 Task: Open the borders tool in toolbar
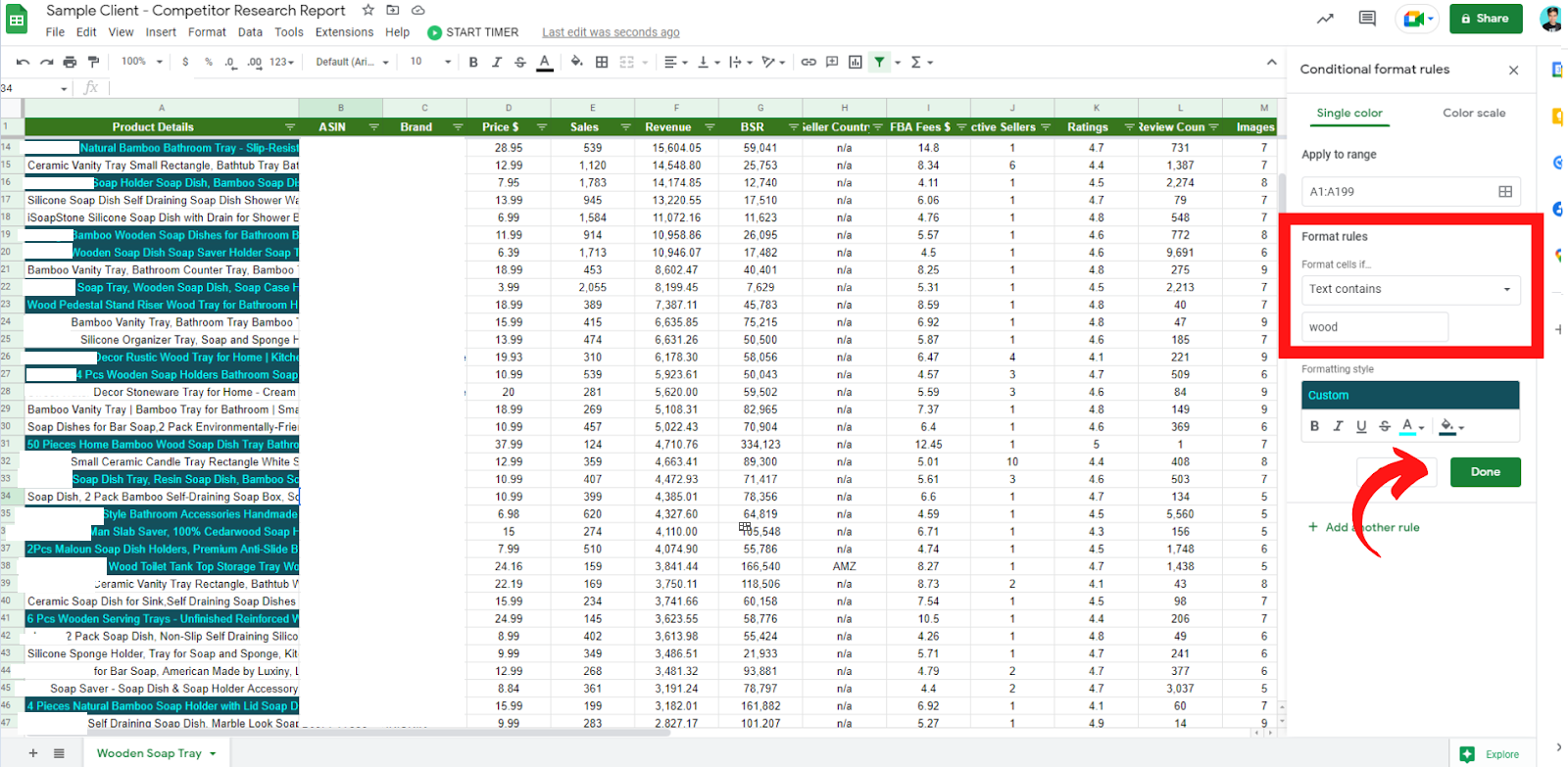click(x=602, y=62)
